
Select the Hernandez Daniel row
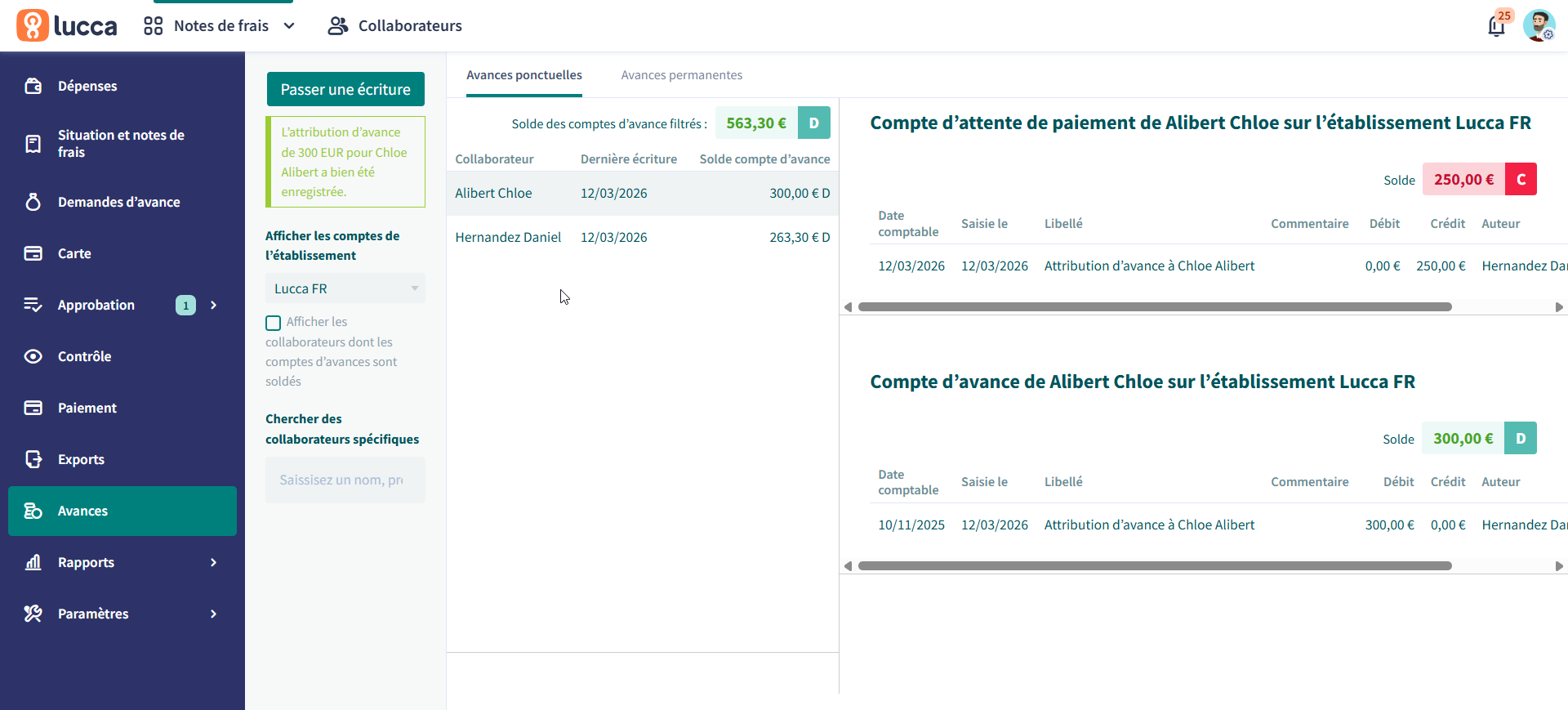643,238
